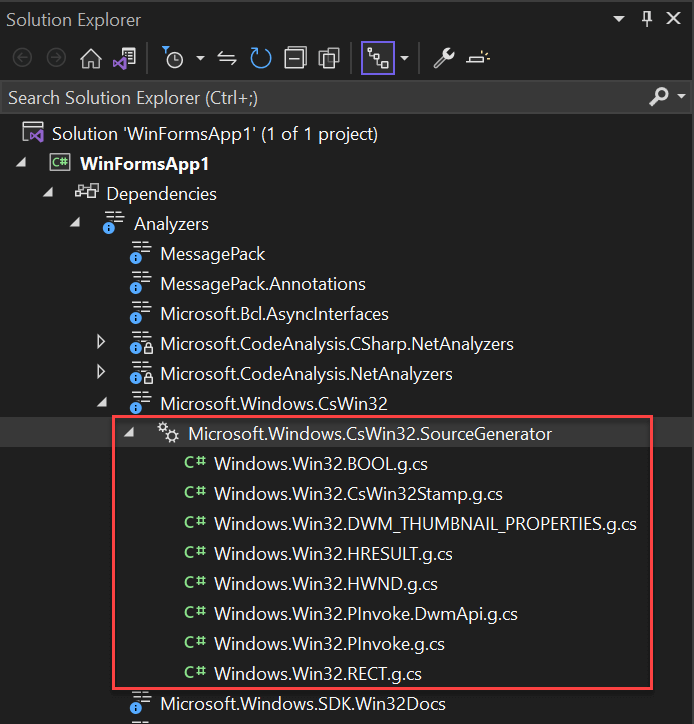Viewport: 694px width, 724px height.
Task: Click Sync with Active Document arrows
Action: pyautogui.click(x=227, y=59)
